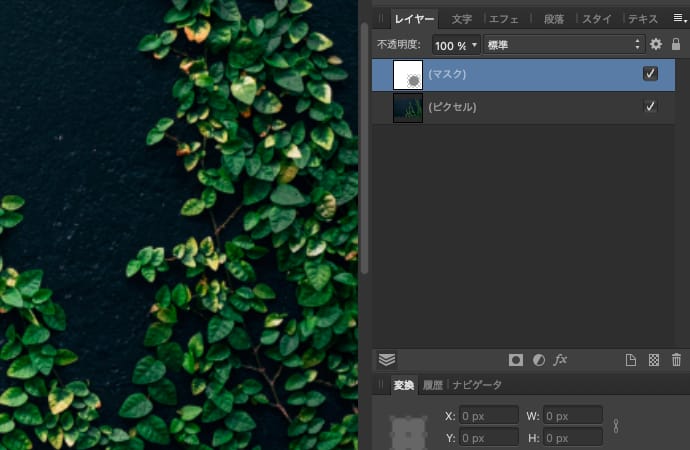Open the ナビゲータ tab
Screen dimensions: 690x450
pyautogui.click(x=477, y=385)
